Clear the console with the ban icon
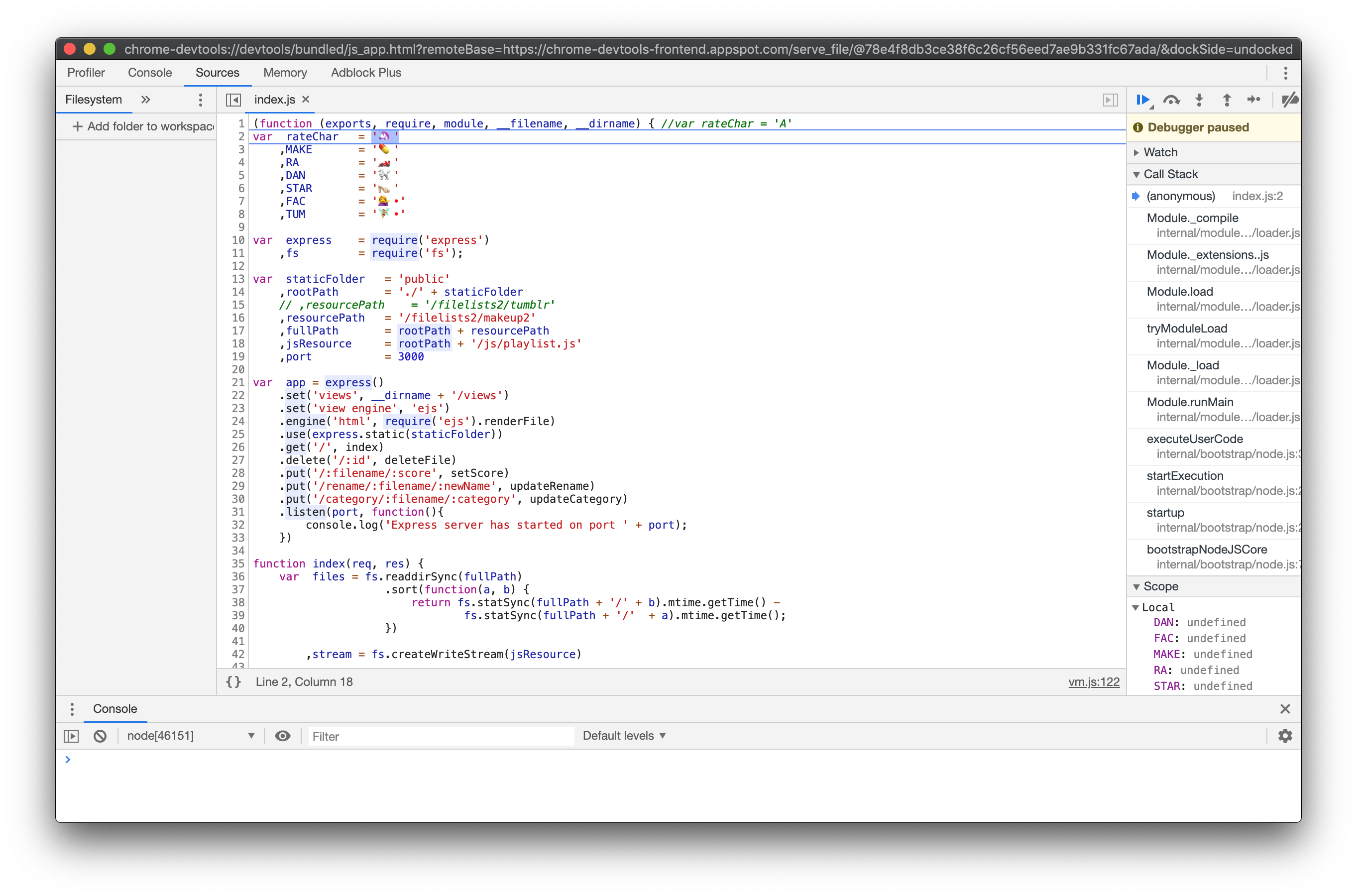The height and width of the screenshot is (896, 1357). [100, 736]
